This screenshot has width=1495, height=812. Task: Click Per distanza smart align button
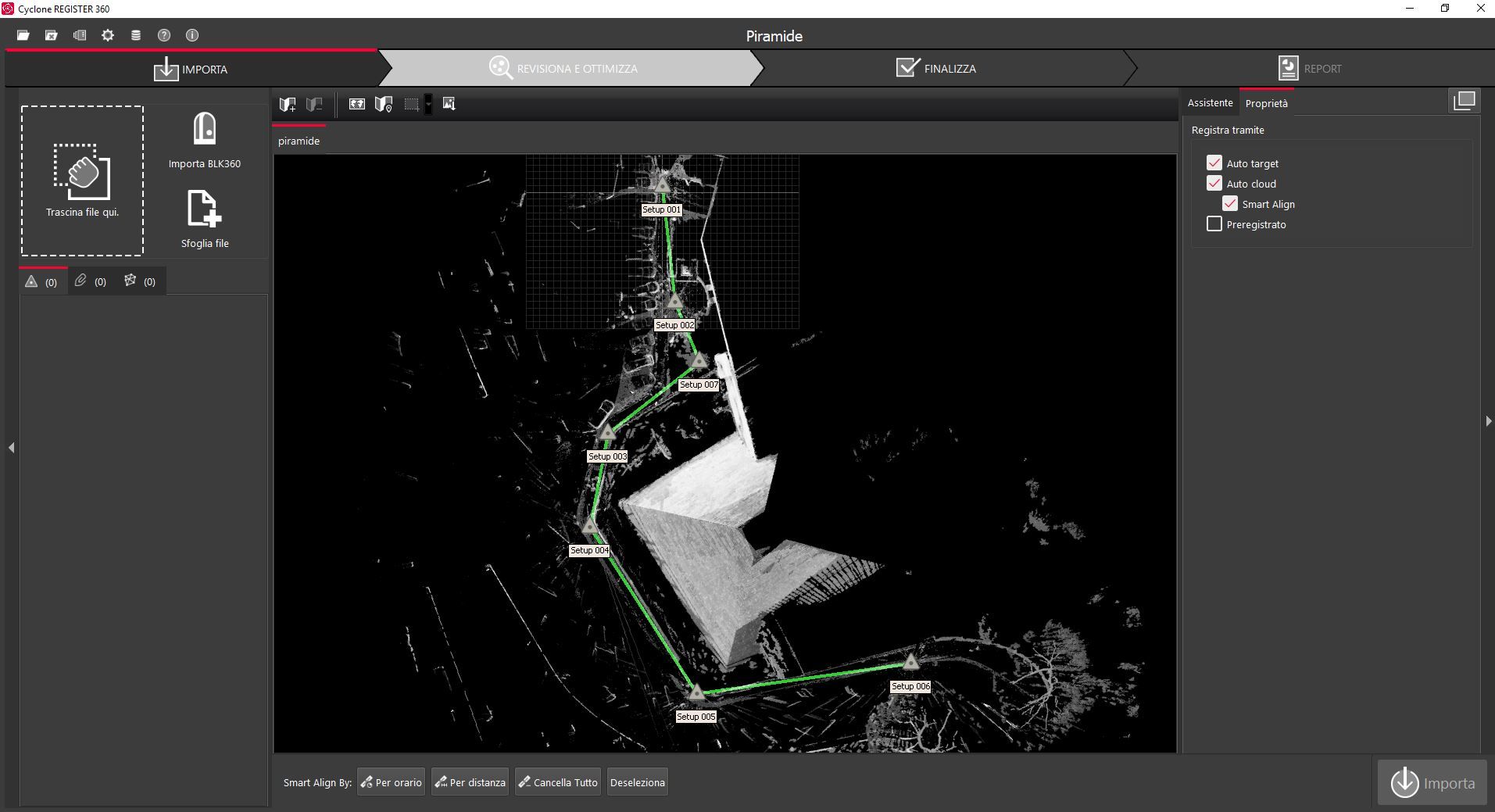pyautogui.click(x=470, y=782)
